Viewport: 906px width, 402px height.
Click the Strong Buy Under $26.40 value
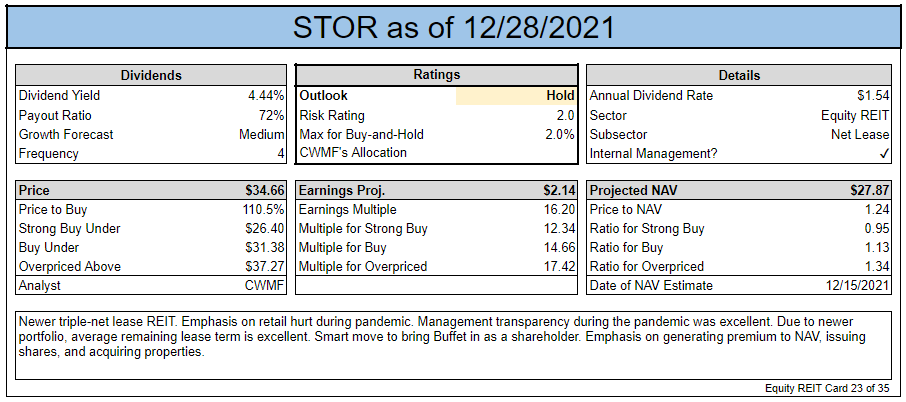pos(265,229)
